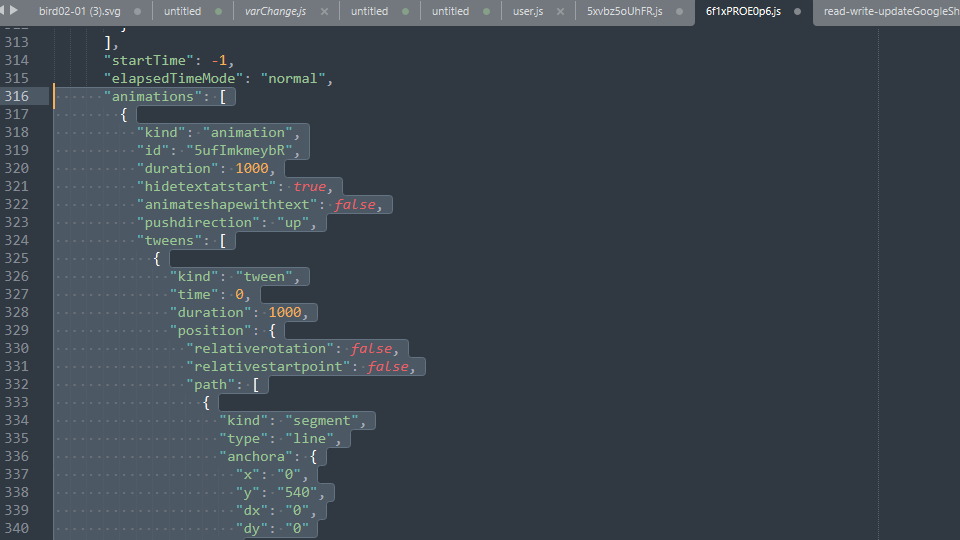The image size is (960, 540).
Task: Click the unsaved dot on 6f1xPROE0p6.js tab
Action: 797,12
